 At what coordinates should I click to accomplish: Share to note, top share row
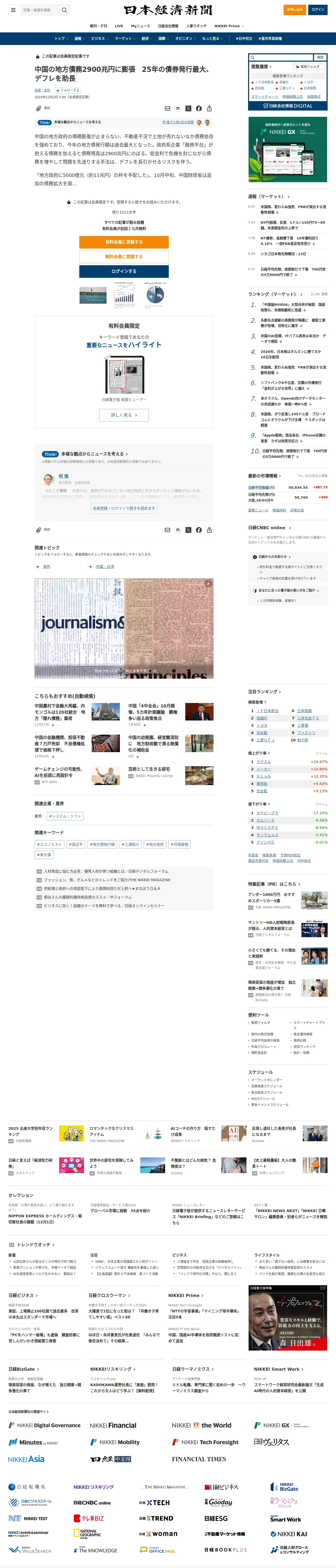tap(178, 108)
